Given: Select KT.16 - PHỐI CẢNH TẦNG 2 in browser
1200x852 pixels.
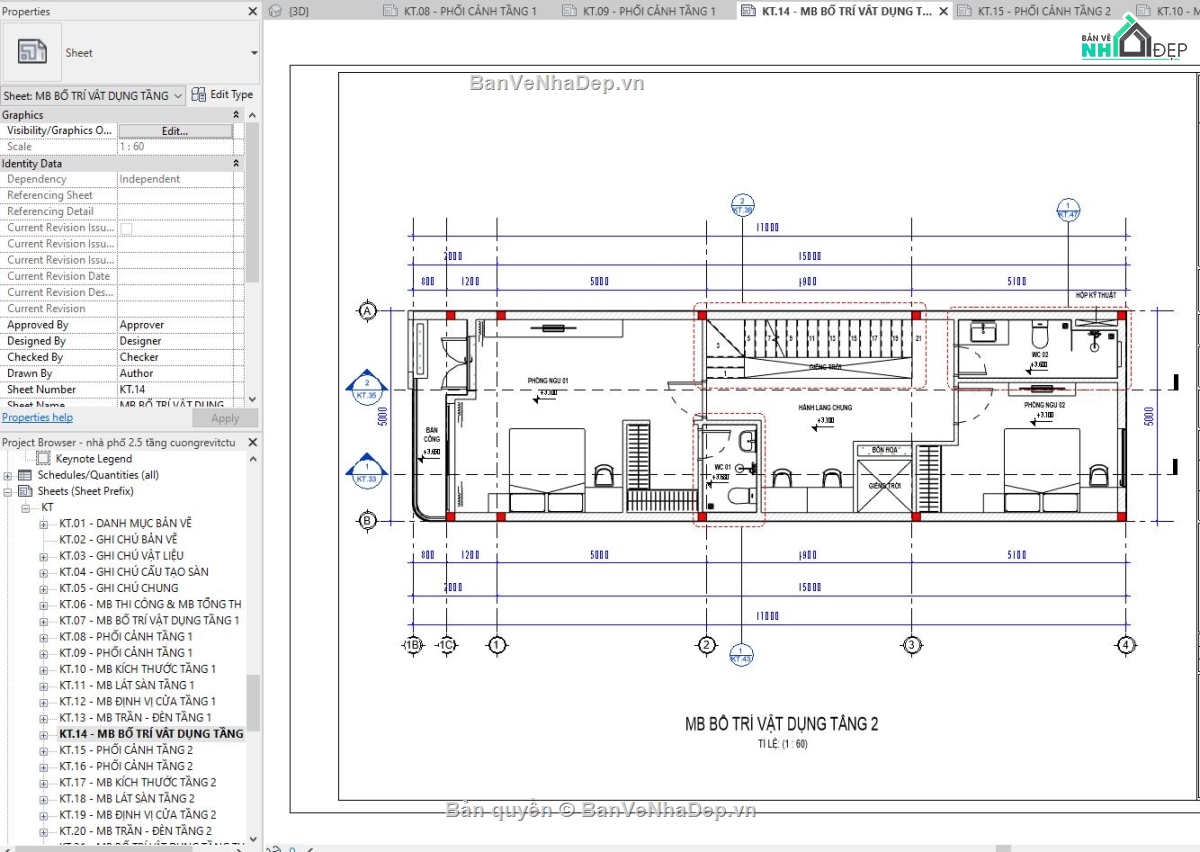Looking at the screenshot, I should [x=126, y=766].
